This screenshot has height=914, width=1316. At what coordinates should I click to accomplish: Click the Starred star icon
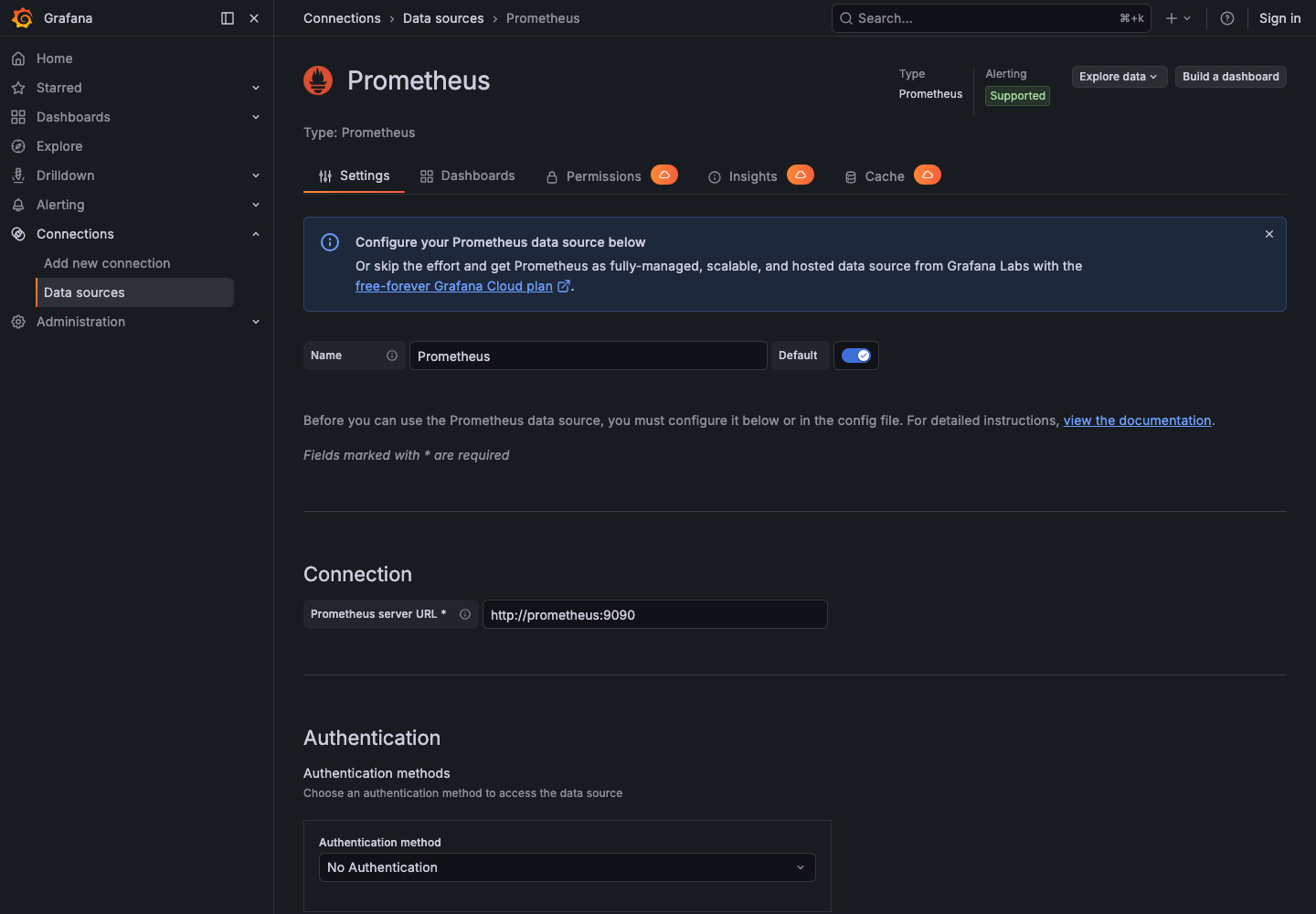pos(18,88)
